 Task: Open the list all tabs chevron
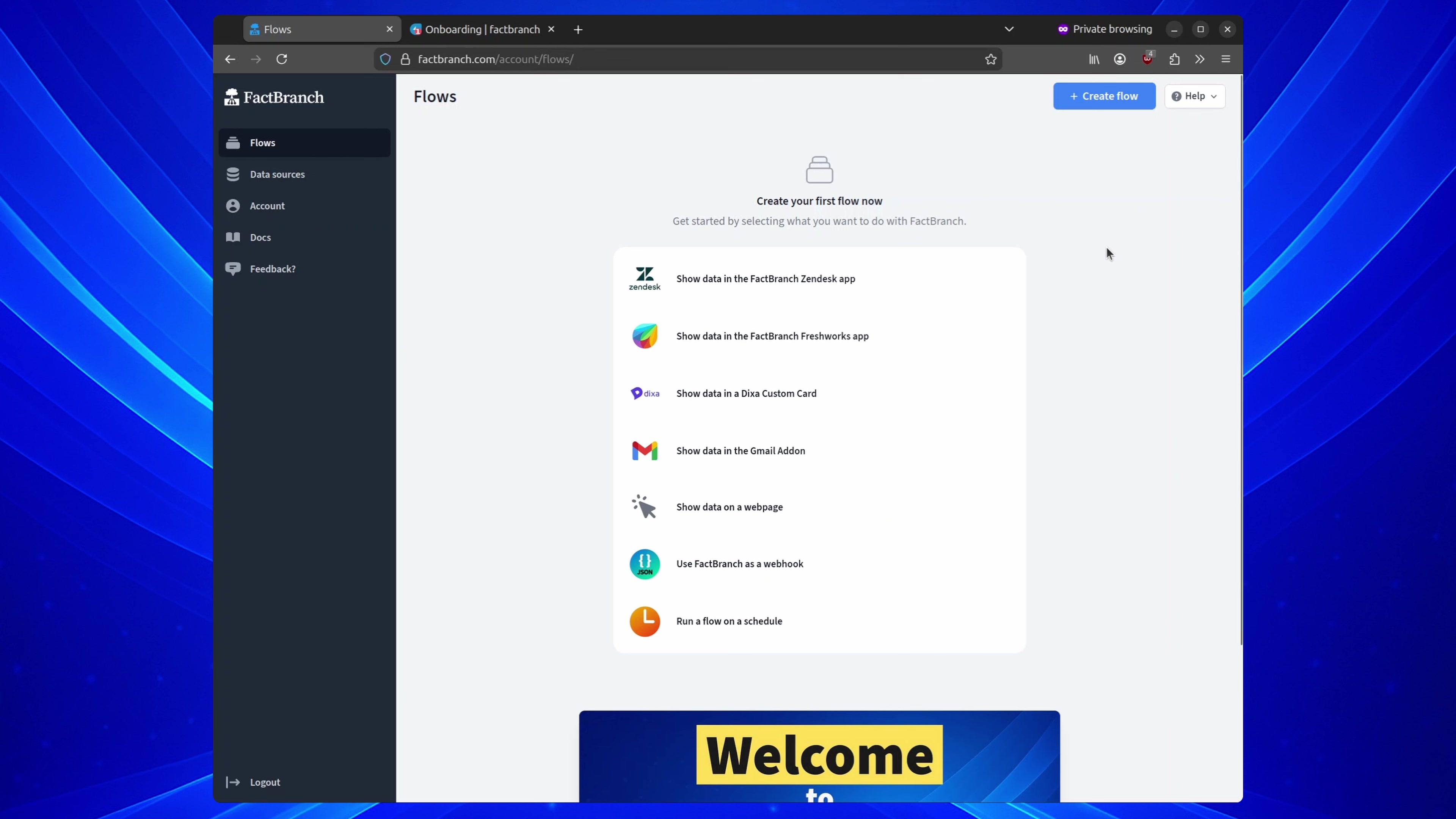(1009, 30)
